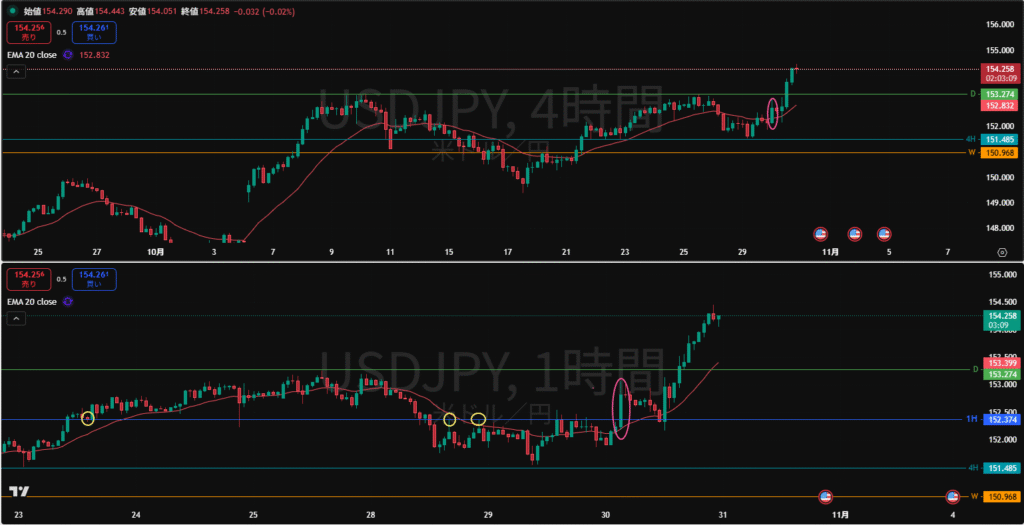Click the buy (買い) button in the 1-hour chart

[x=95, y=279]
